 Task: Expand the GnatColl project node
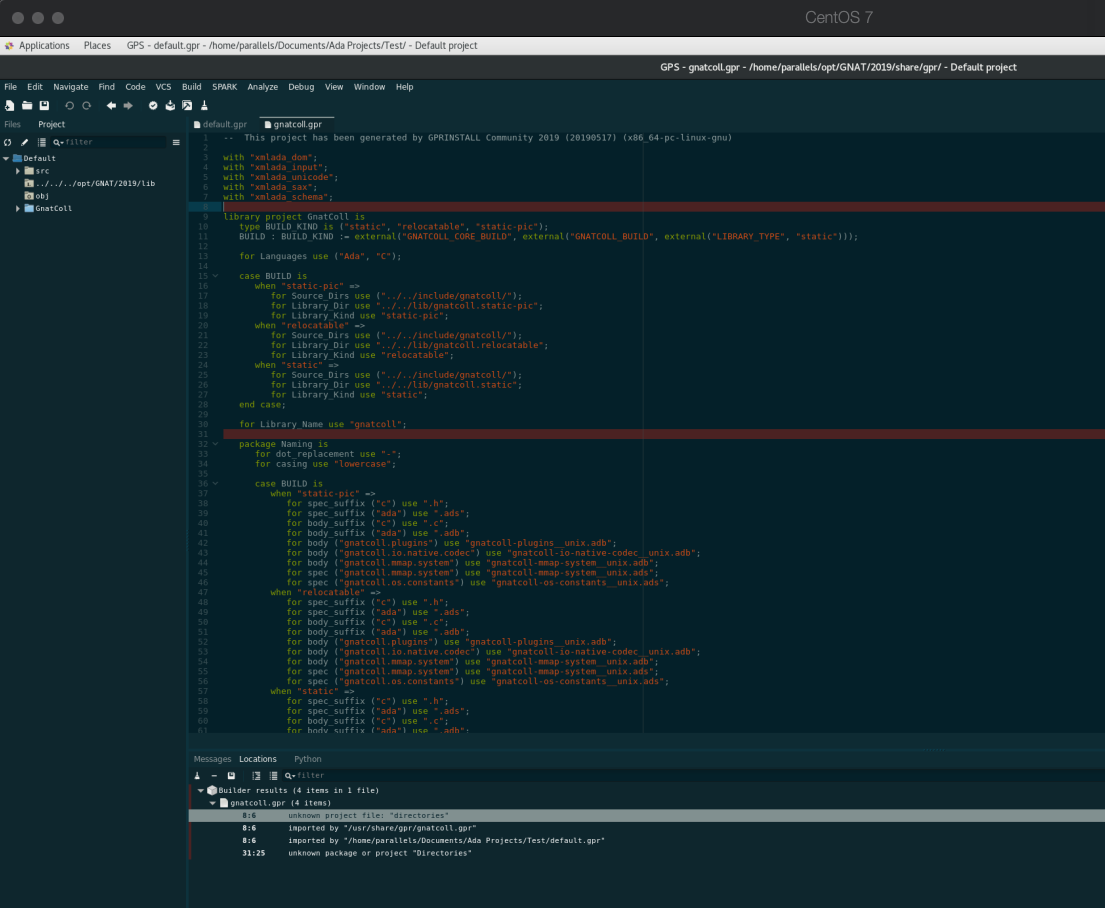pyautogui.click(x=18, y=208)
